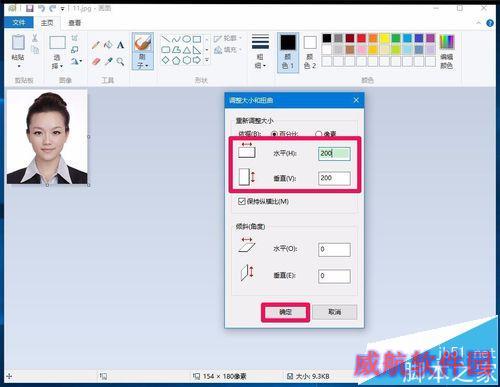The width and height of the screenshot is (500, 387).
Task: Click the line thickness Size icon
Action: [260, 42]
